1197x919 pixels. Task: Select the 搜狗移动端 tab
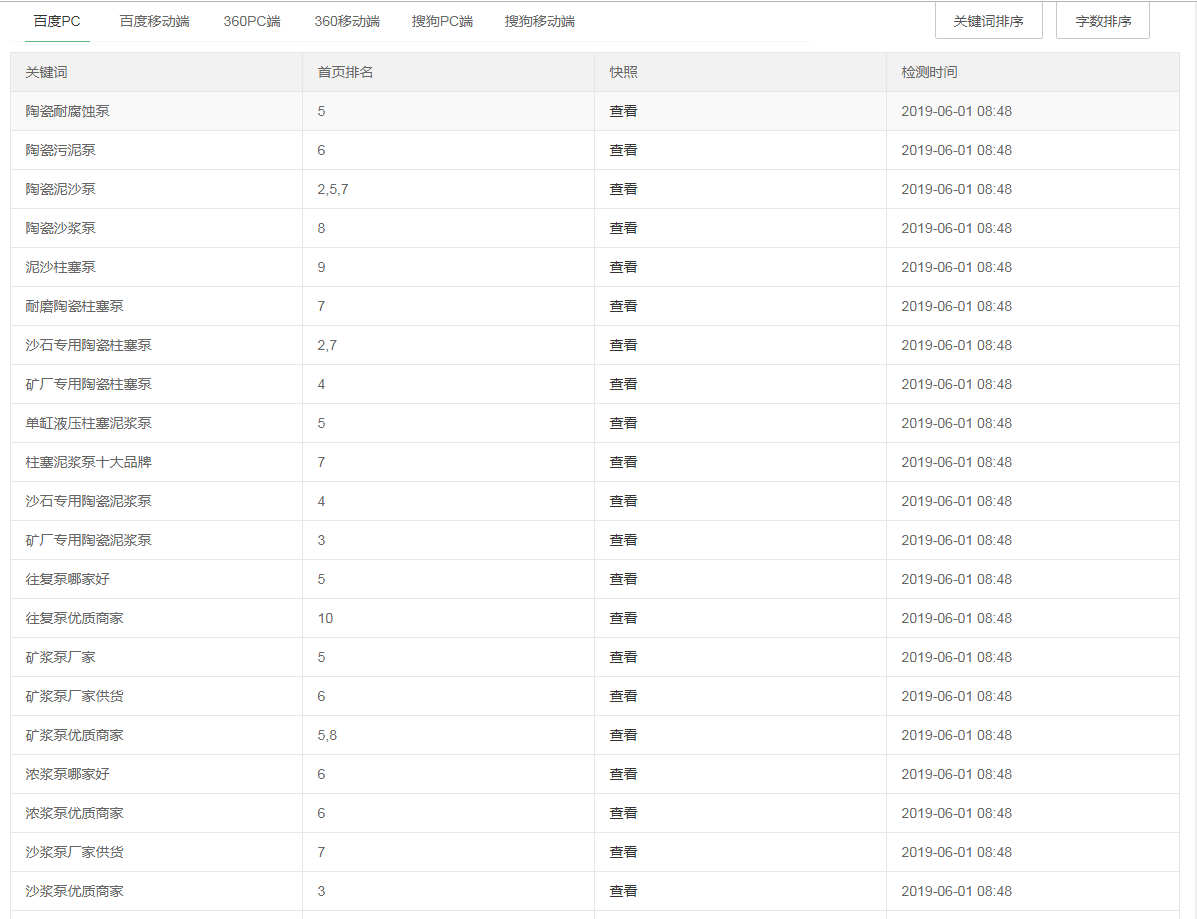[539, 21]
